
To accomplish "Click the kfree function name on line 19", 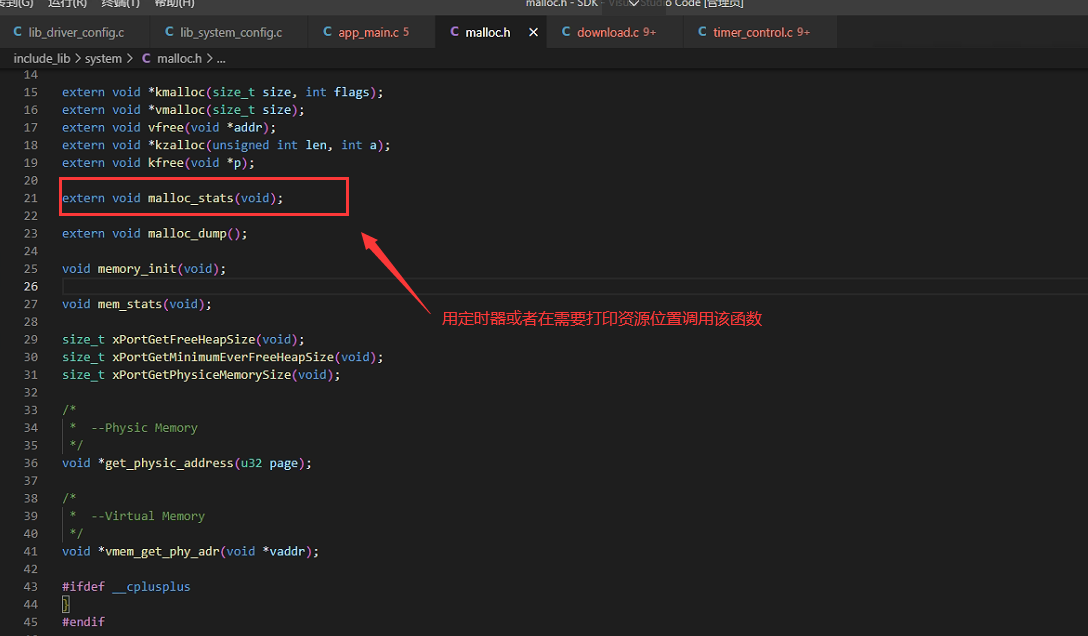I will click(165, 163).
